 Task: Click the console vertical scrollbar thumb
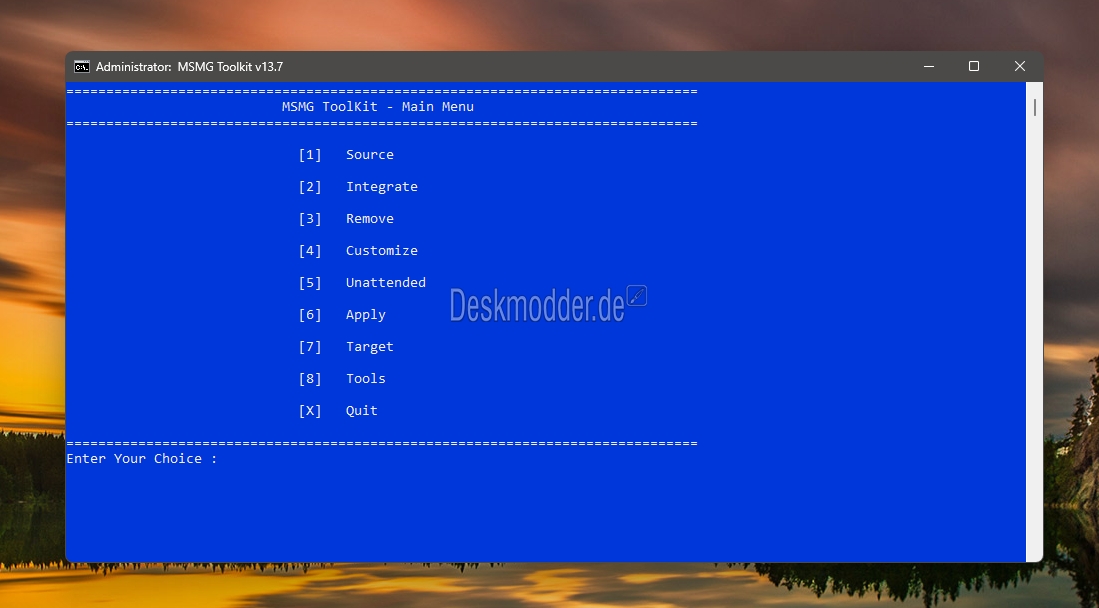coord(1035,107)
